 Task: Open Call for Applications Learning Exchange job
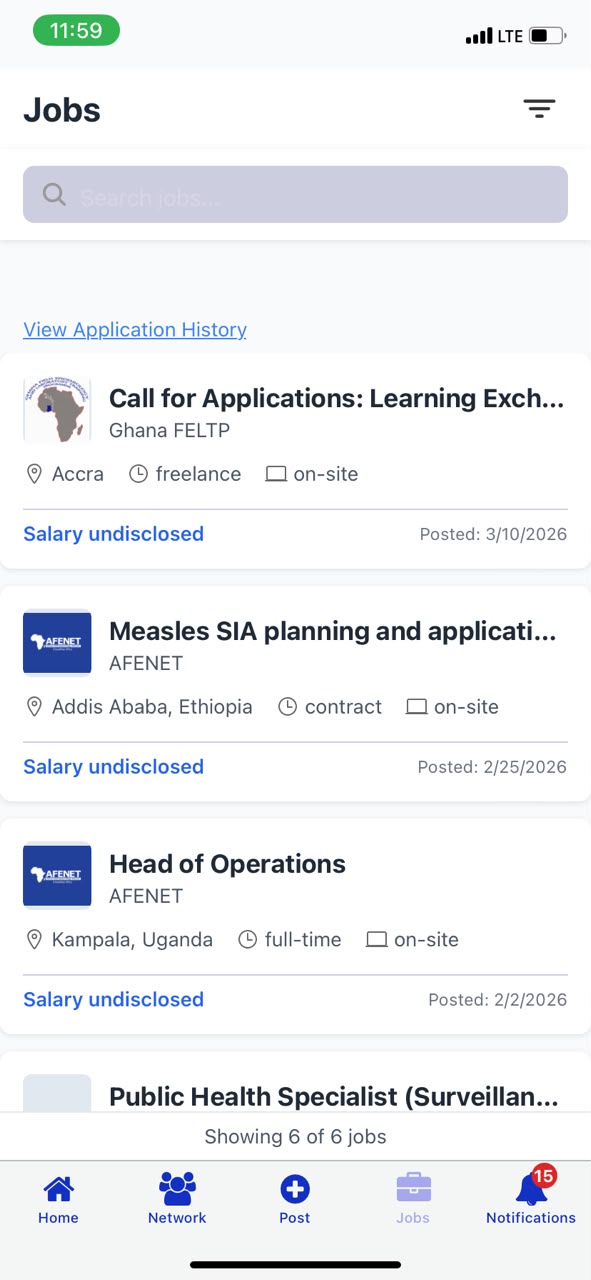click(336, 398)
